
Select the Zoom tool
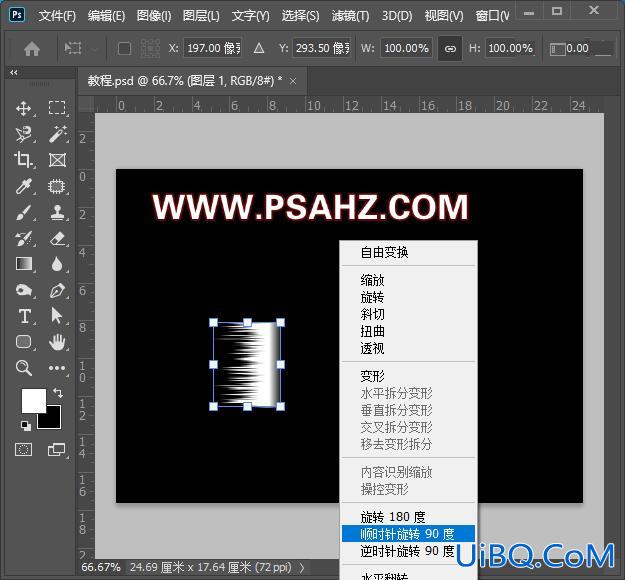pyautogui.click(x=24, y=368)
